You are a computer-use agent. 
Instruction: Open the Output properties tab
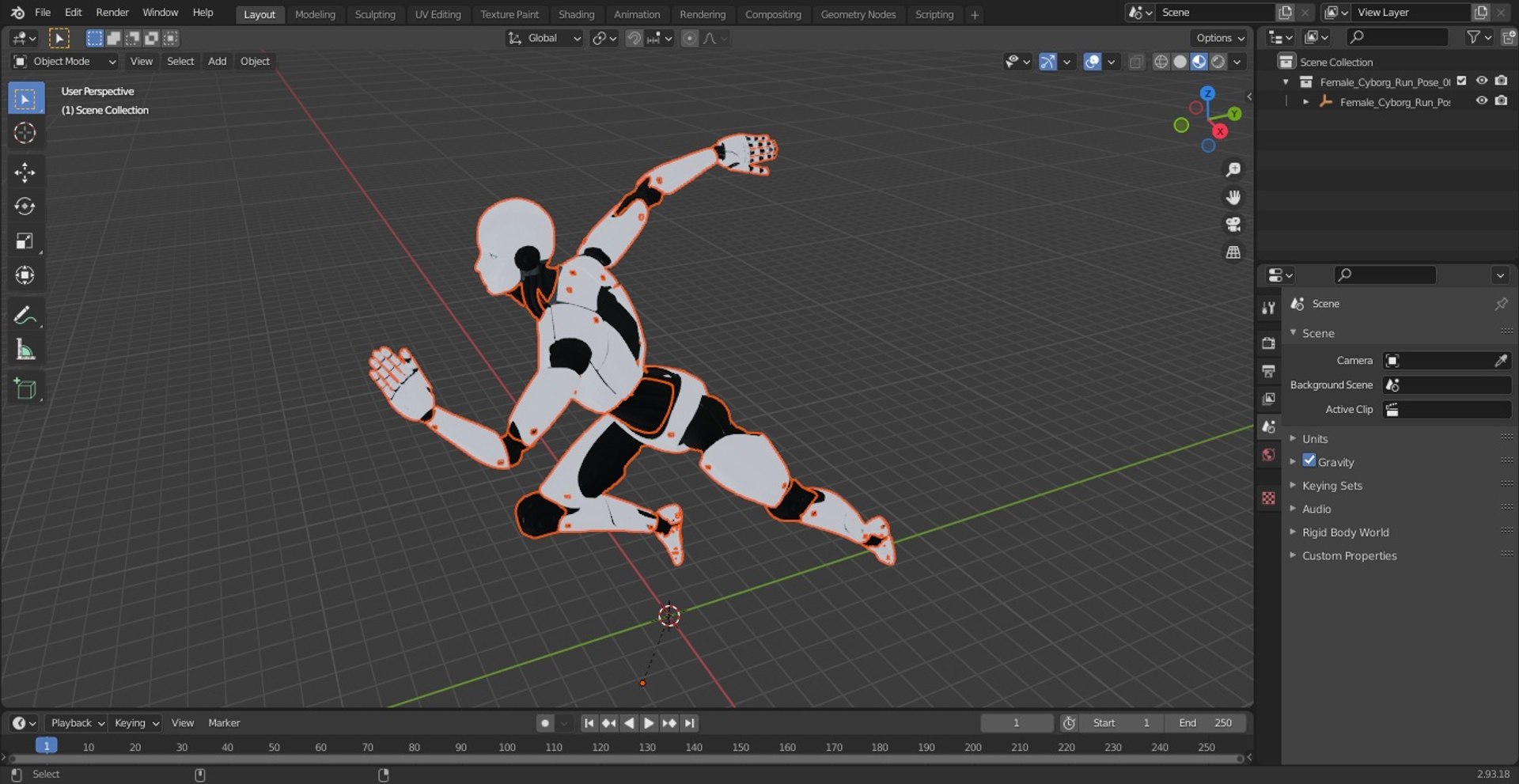click(1269, 371)
